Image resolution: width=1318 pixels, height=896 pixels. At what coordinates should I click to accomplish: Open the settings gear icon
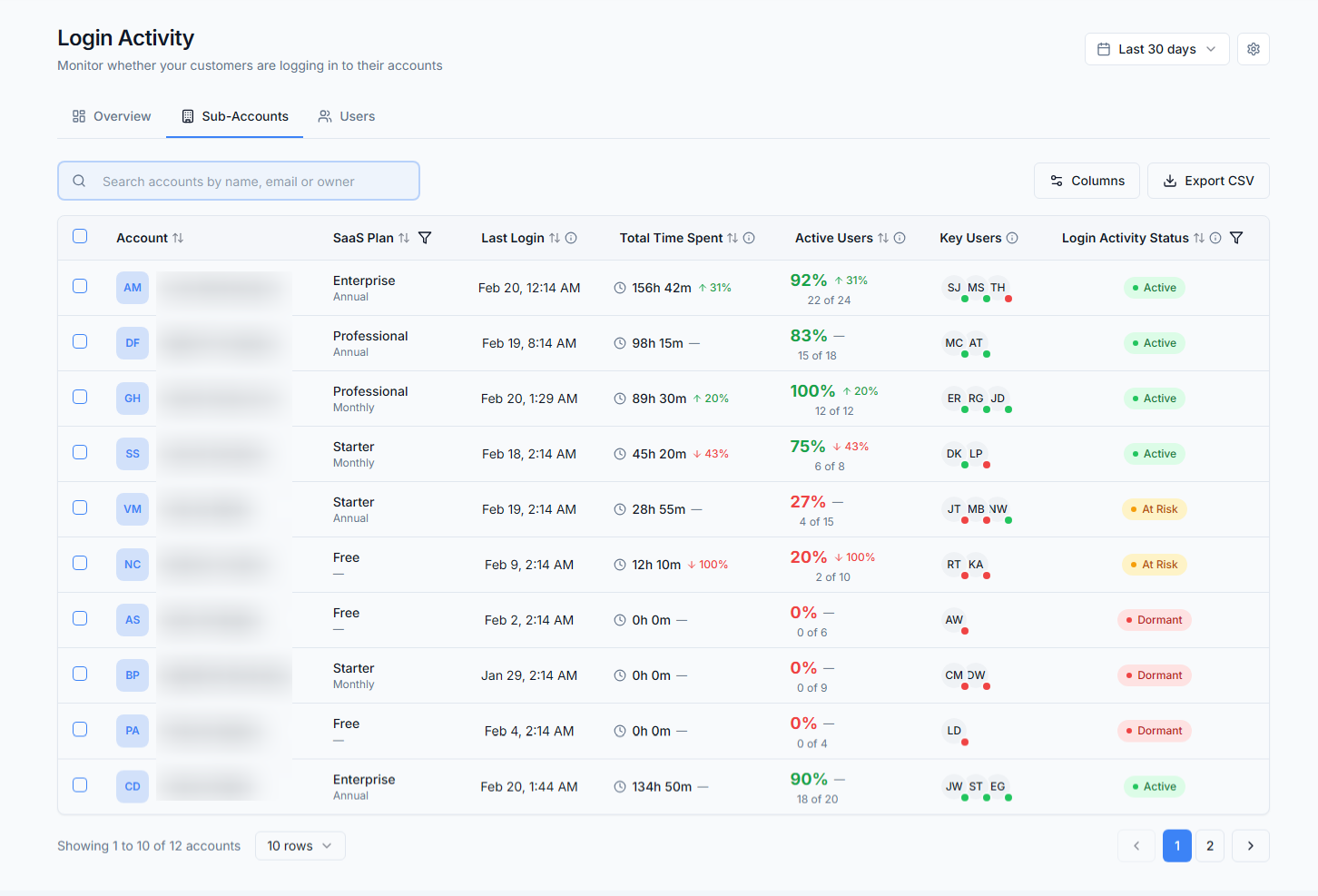1253,49
